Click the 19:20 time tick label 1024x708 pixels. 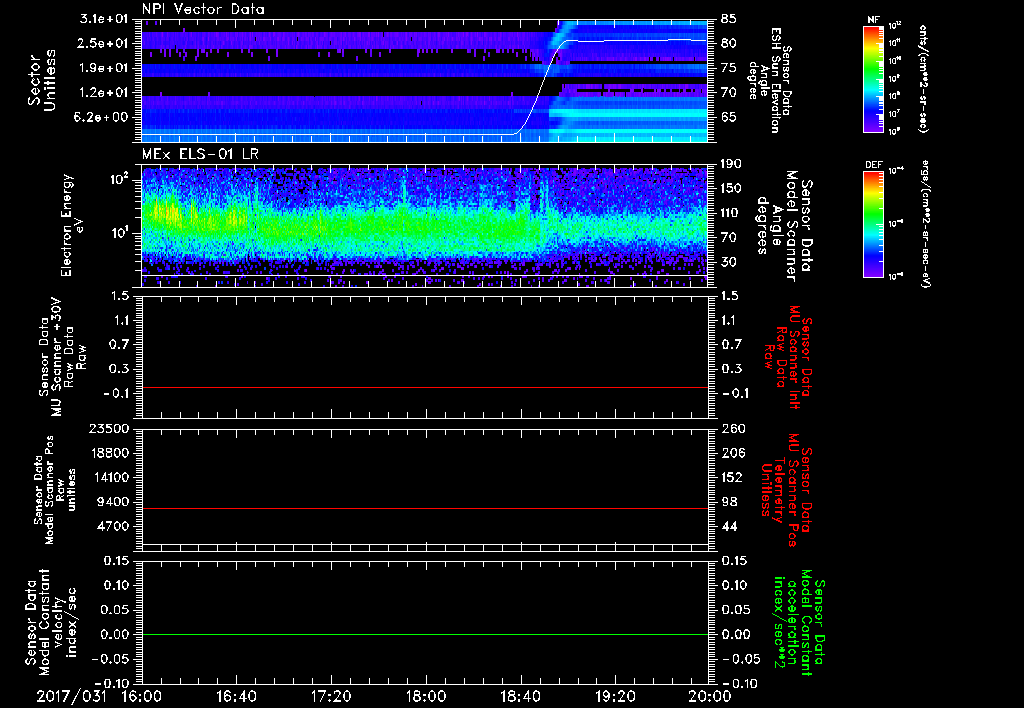(615, 696)
